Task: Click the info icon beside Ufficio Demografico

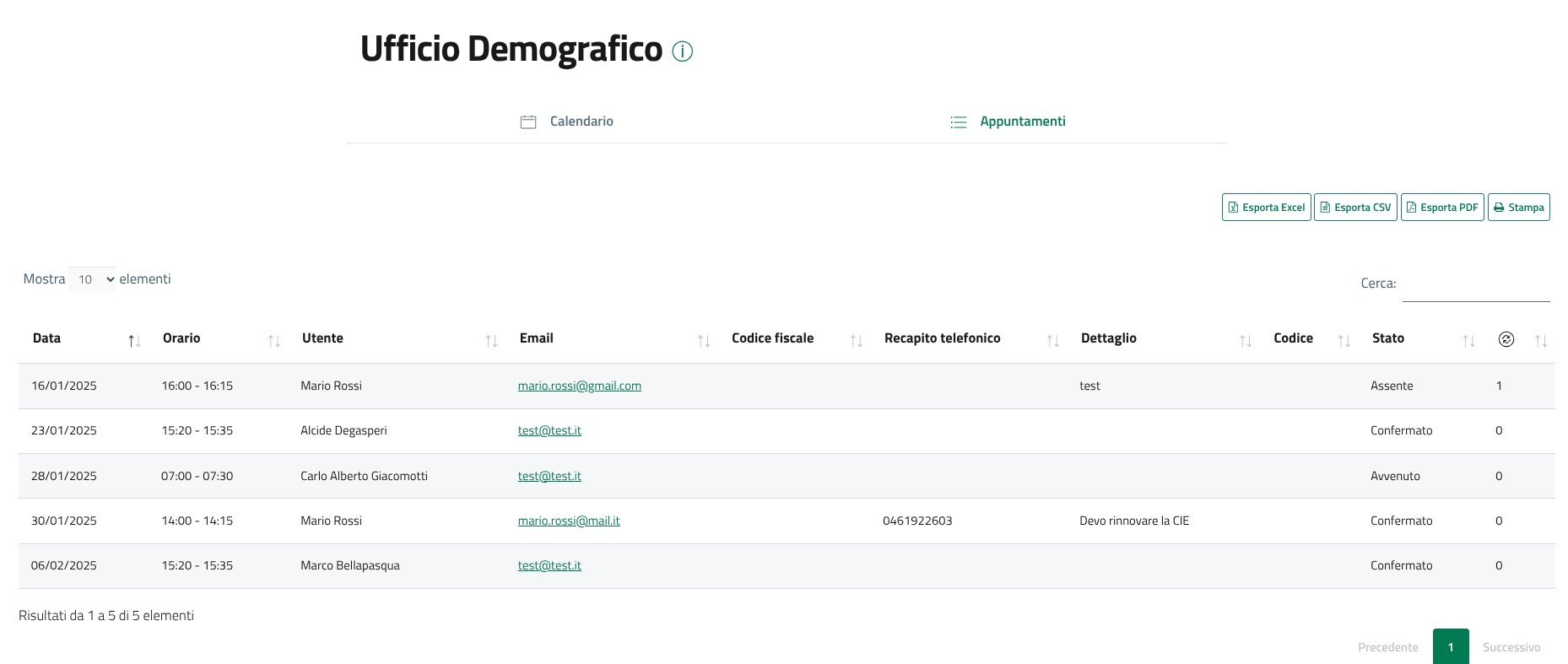Action: click(682, 51)
